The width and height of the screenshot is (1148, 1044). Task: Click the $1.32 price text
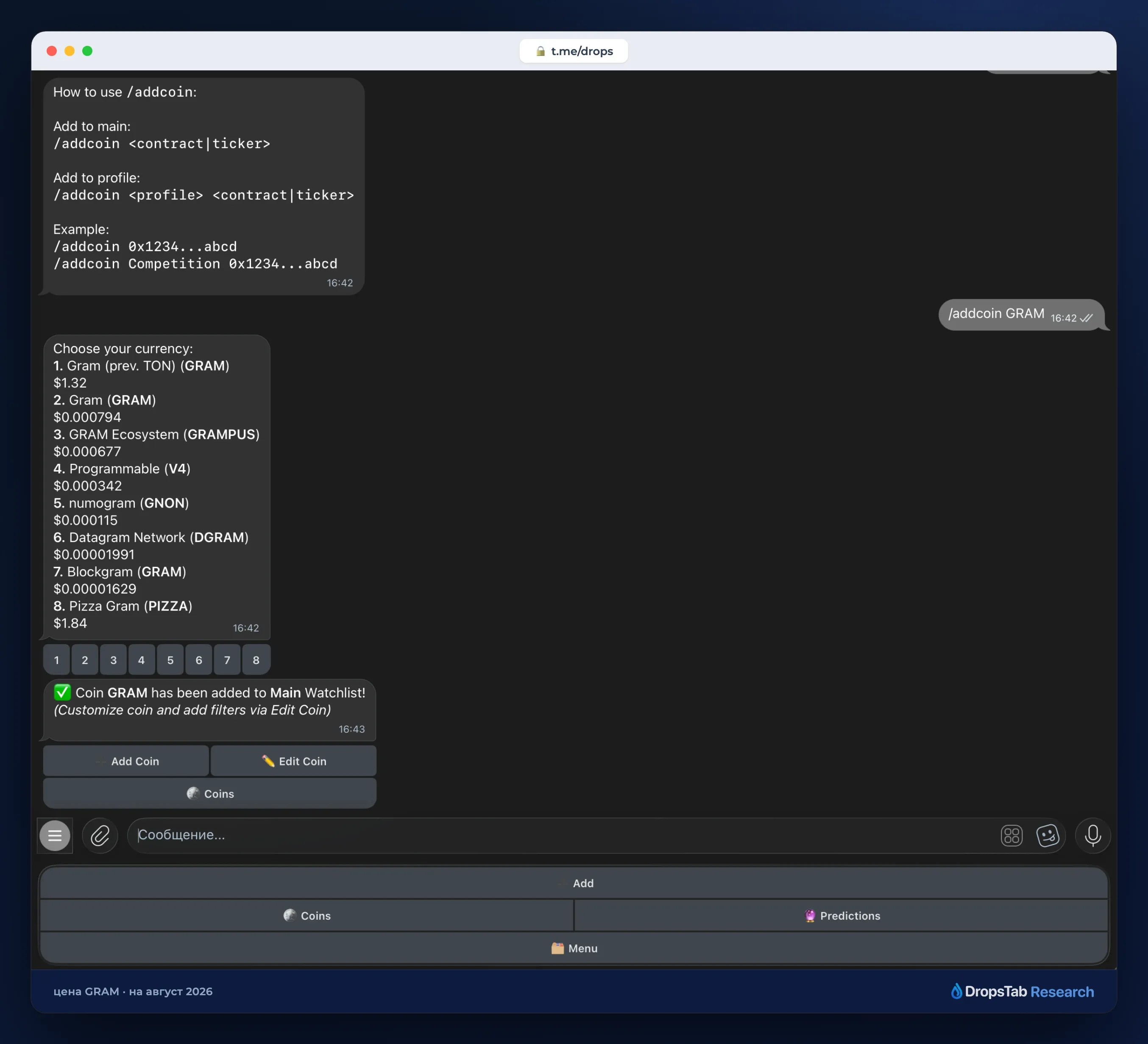(70, 383)
